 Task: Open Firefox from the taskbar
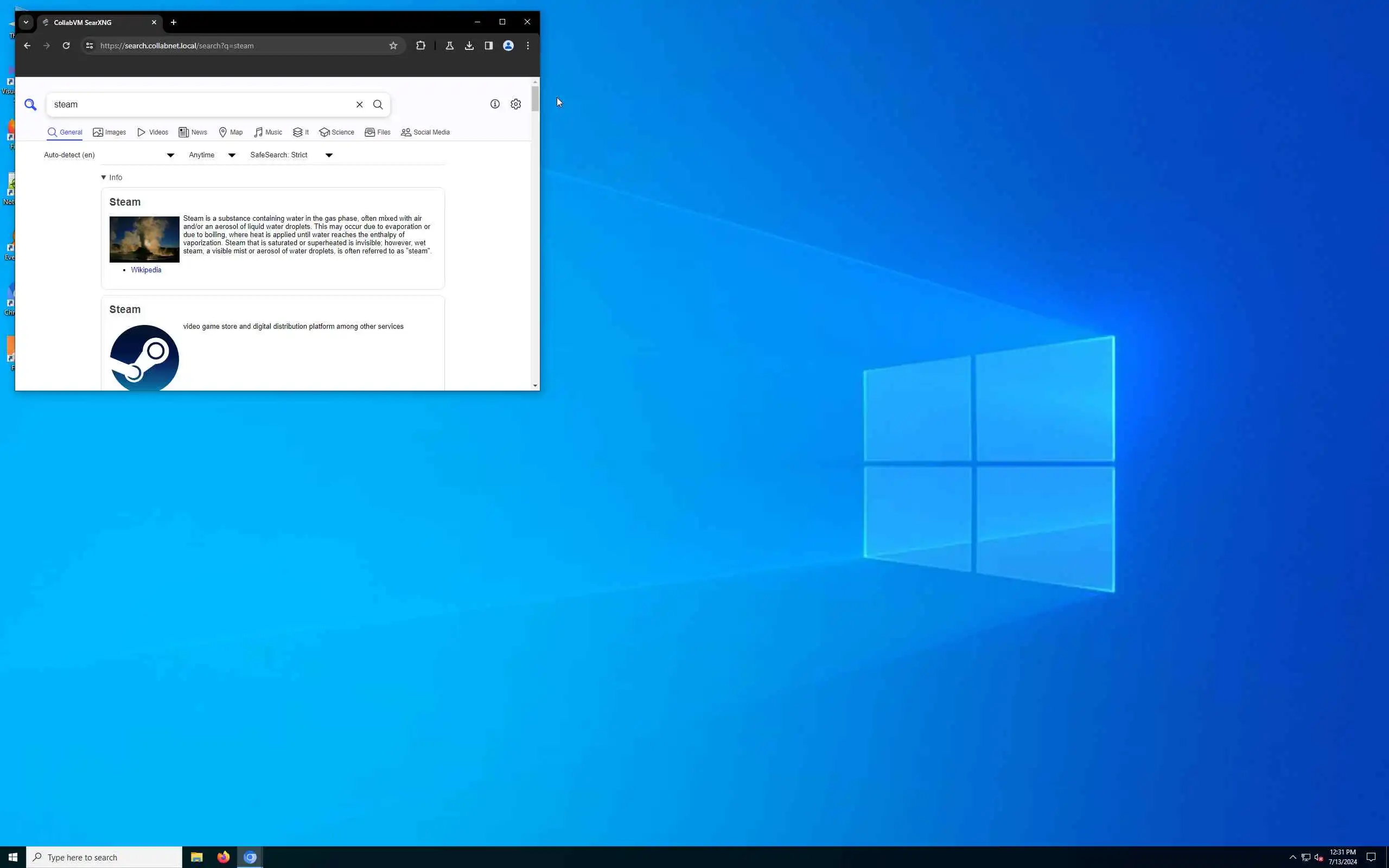click(x=224, y=857)
